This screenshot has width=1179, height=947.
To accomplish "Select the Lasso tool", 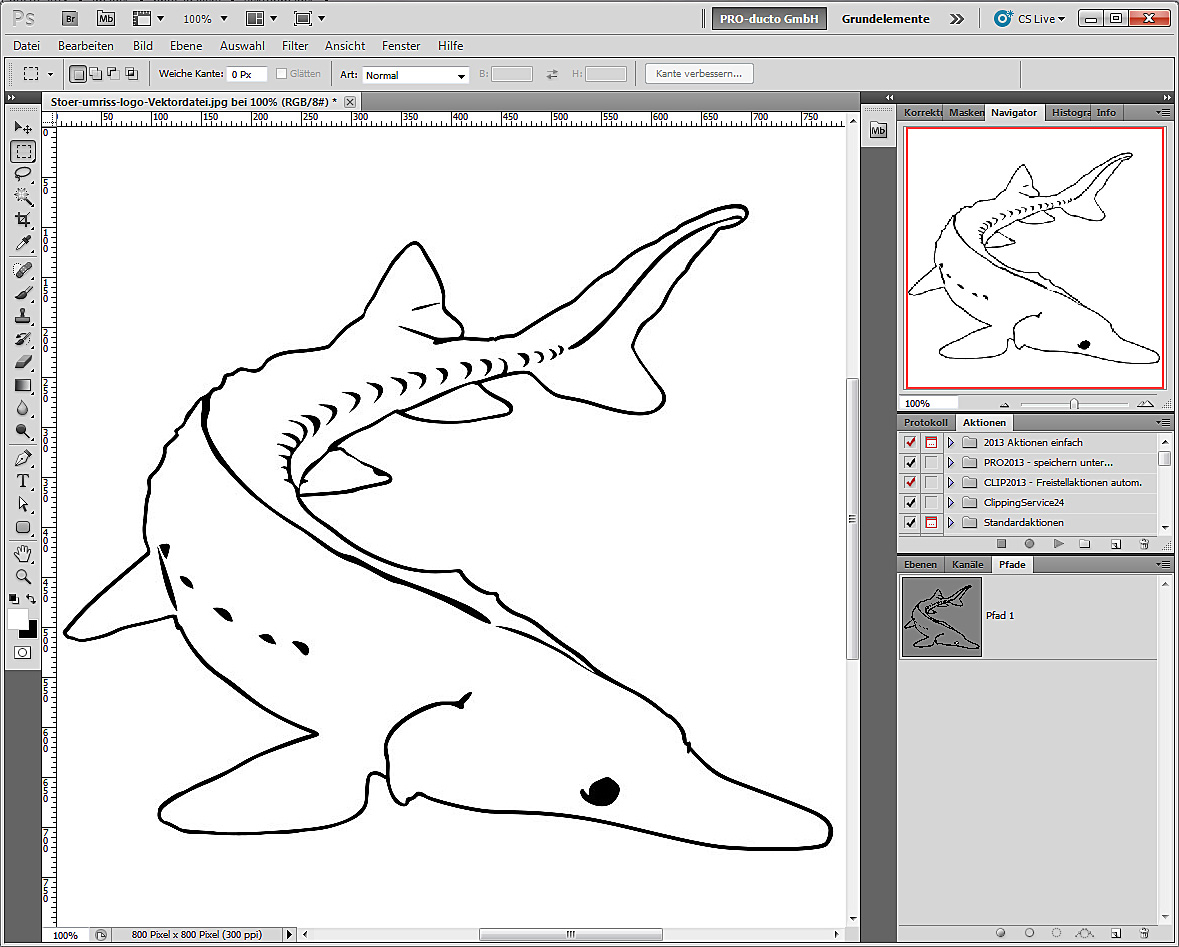I will point(23,174).
